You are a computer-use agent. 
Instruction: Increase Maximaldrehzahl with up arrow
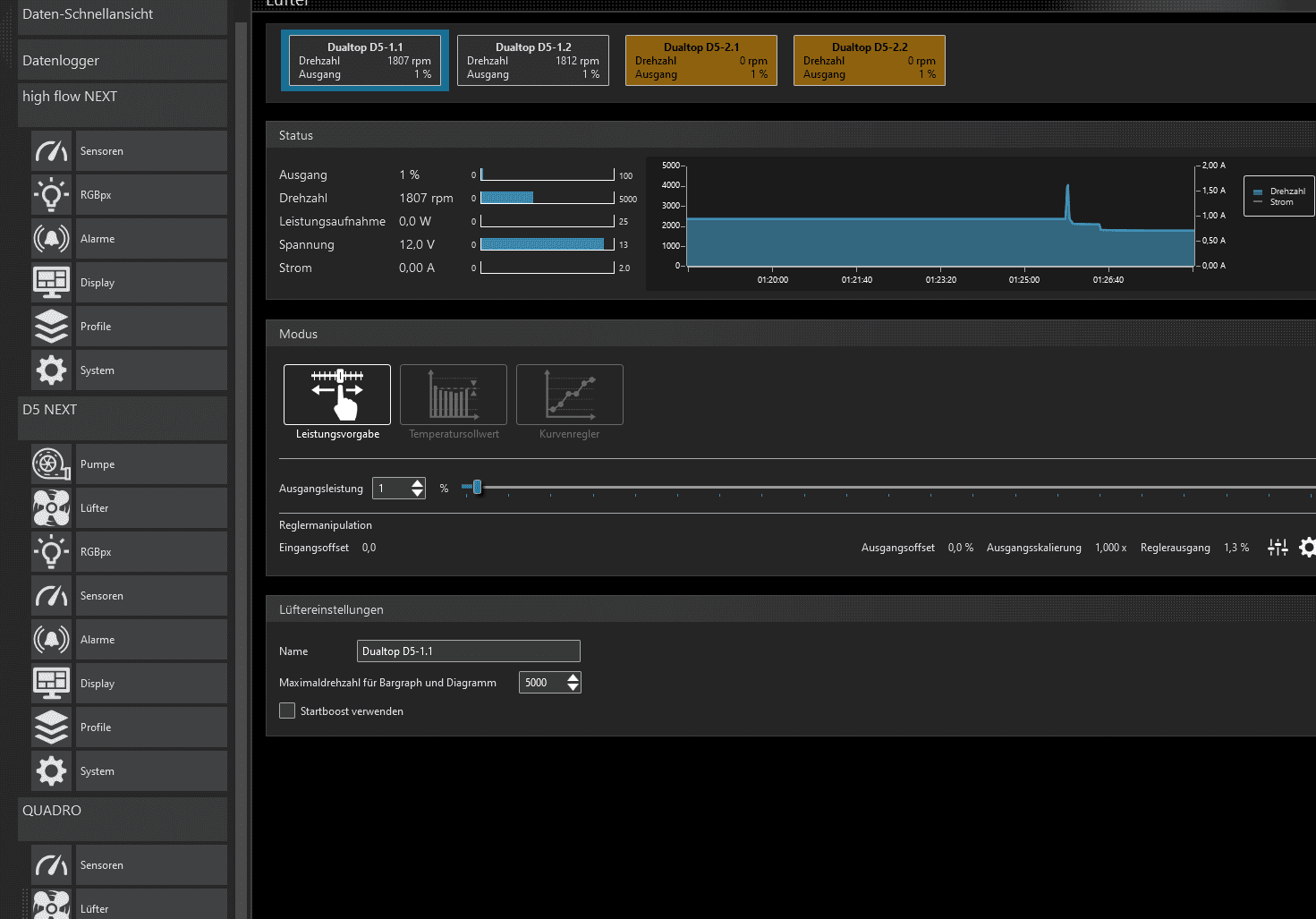click(573, 677)
